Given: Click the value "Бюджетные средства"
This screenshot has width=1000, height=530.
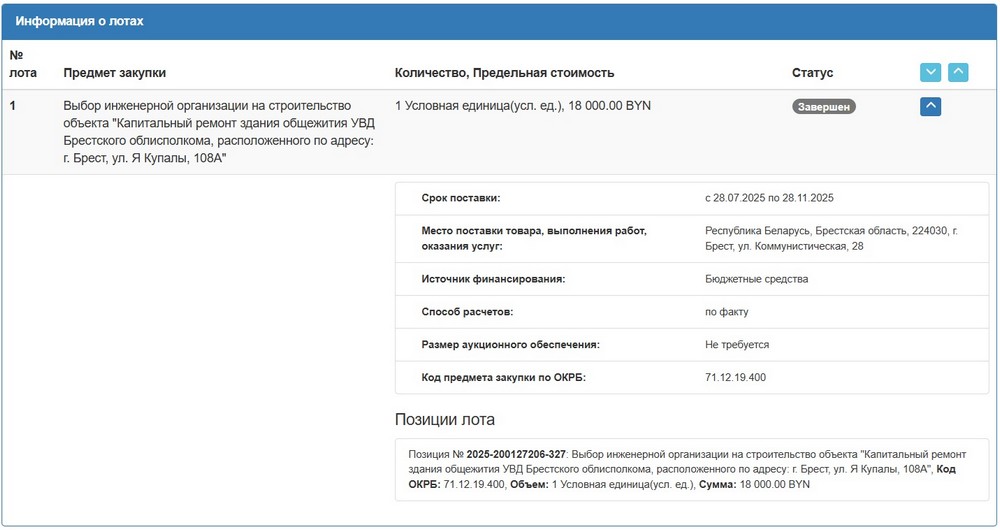Looking at the screenshot, I should click(x=756, y=279).
